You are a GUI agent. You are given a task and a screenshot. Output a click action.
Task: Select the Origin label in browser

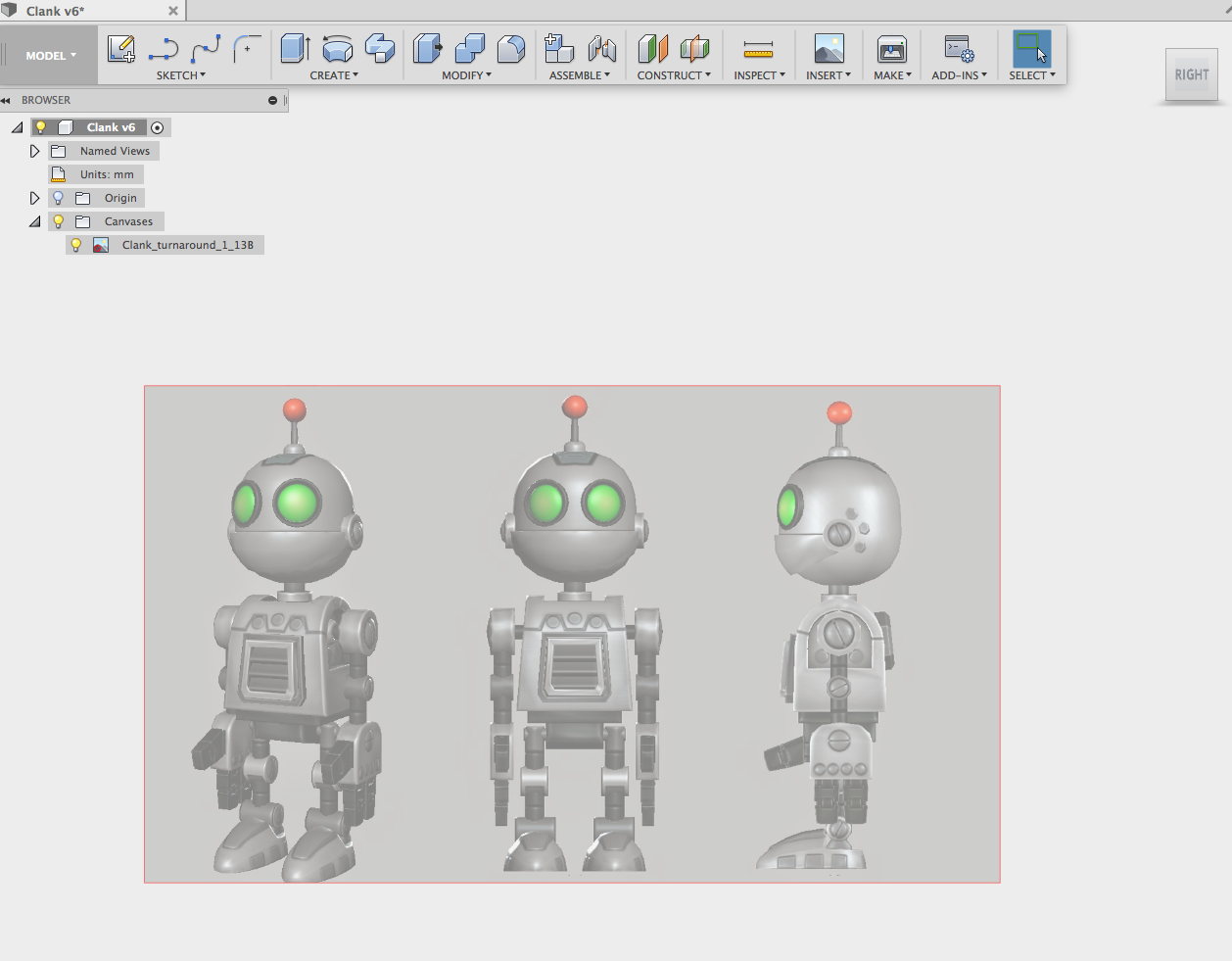pyautogui.click(x=120, y=198)
